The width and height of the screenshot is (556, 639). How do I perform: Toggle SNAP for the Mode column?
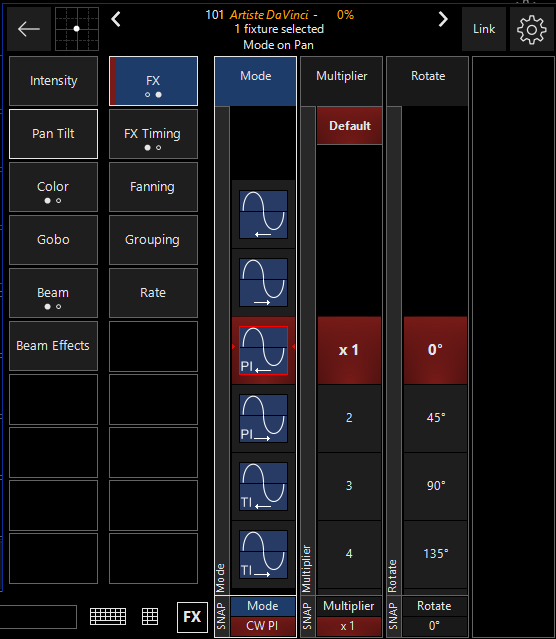tap(222, 616)
